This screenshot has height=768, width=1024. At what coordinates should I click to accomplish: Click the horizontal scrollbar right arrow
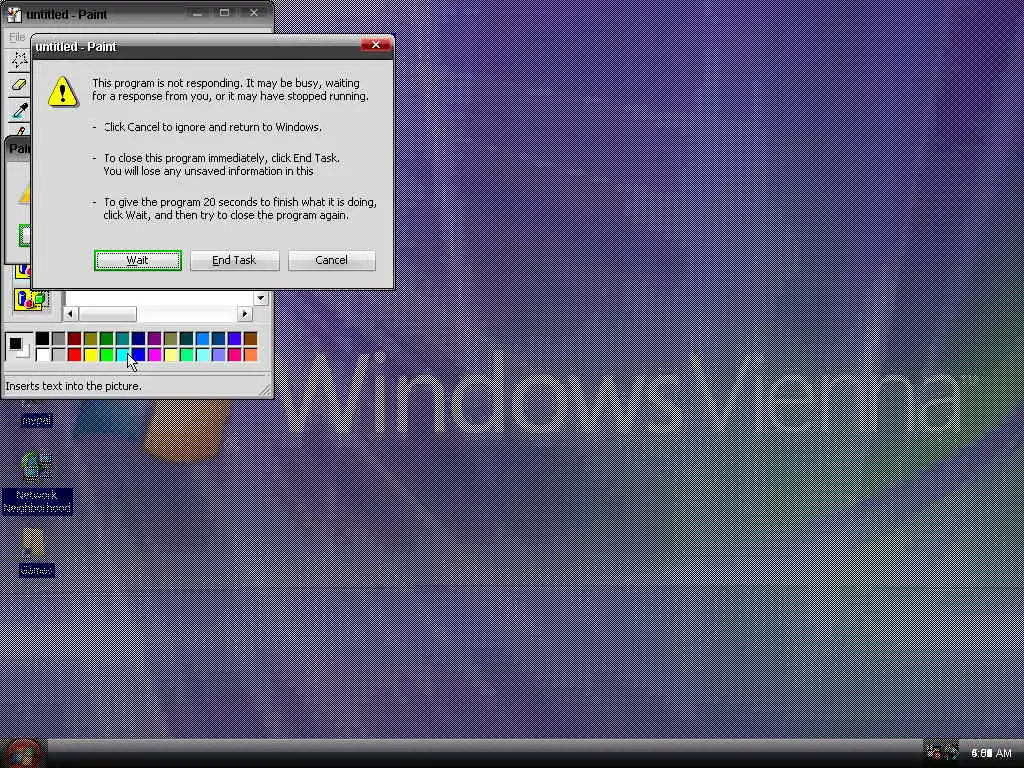(245, 314)
